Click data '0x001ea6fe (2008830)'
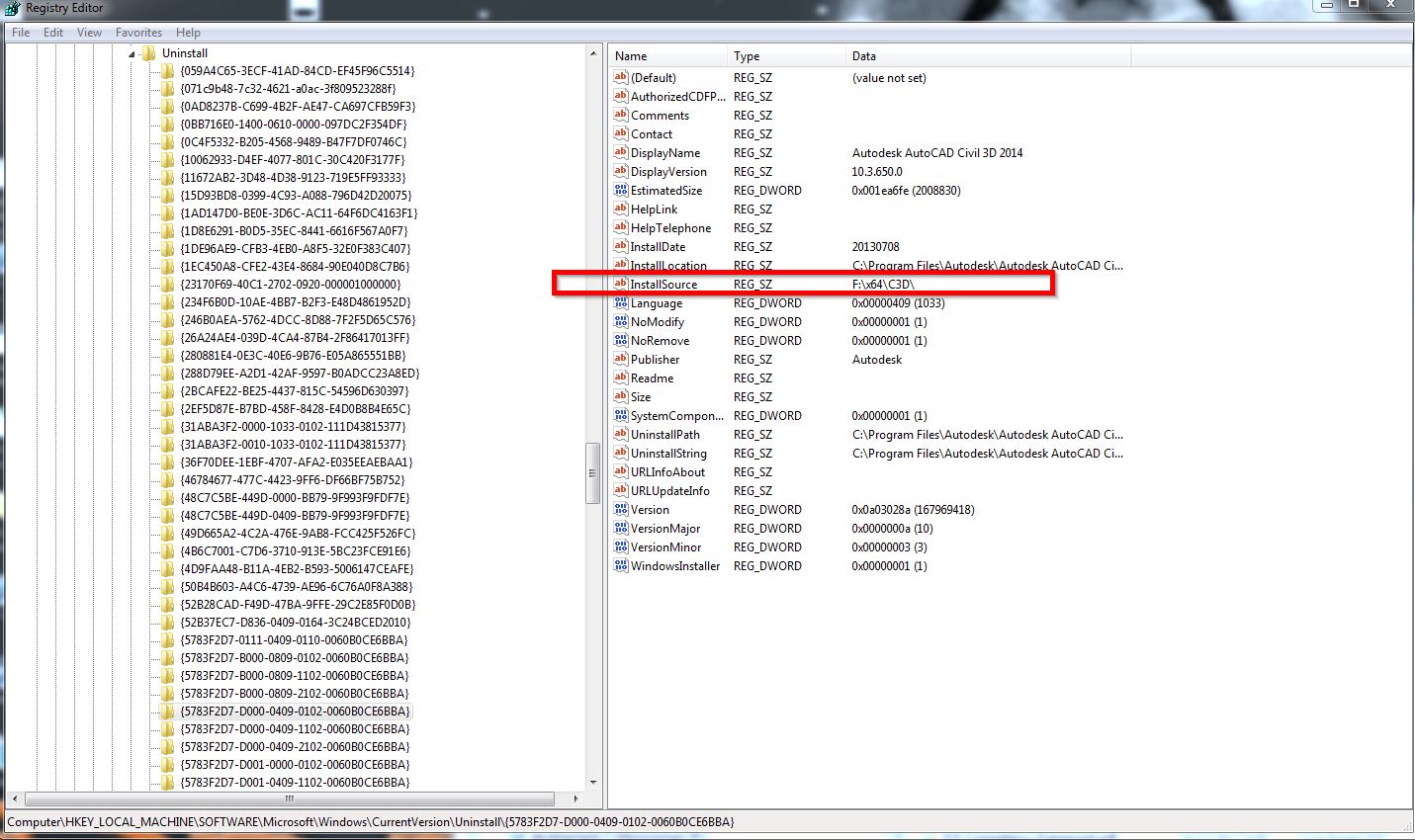1415x840 pixels. (x=906, y=191)
